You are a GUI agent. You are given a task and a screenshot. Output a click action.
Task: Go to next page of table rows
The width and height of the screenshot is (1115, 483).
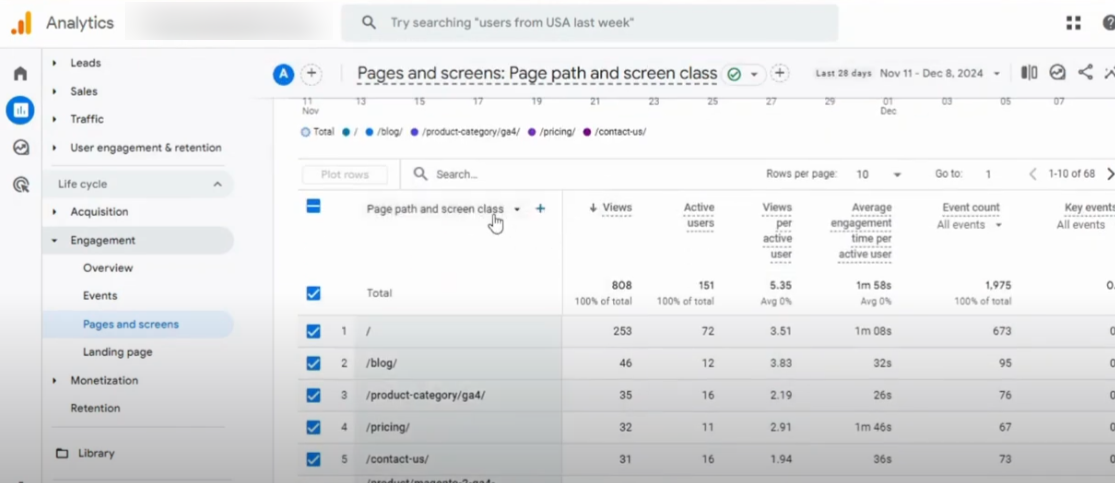1109,174
